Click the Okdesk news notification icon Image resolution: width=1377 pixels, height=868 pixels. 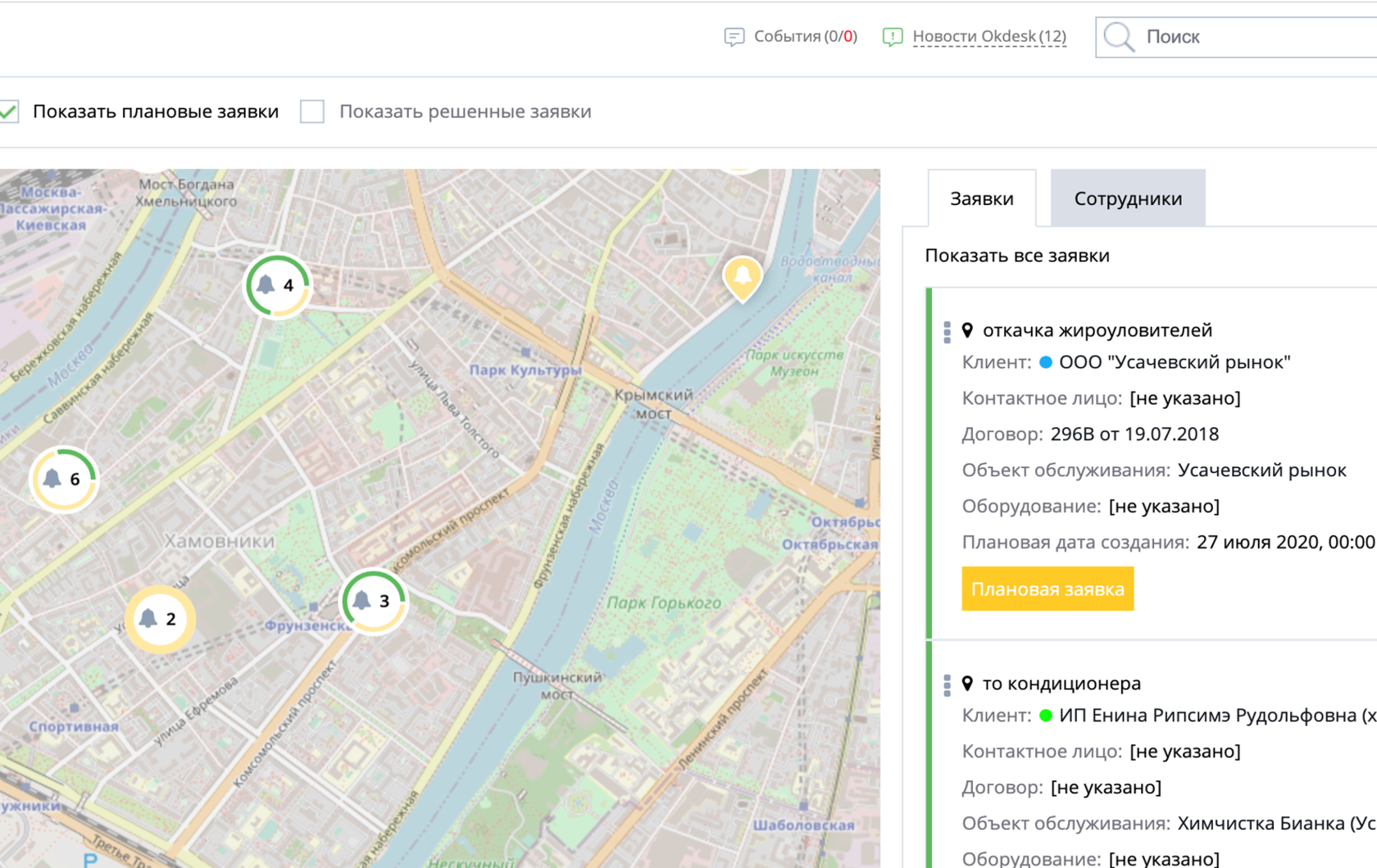click(x=893, y=37)
